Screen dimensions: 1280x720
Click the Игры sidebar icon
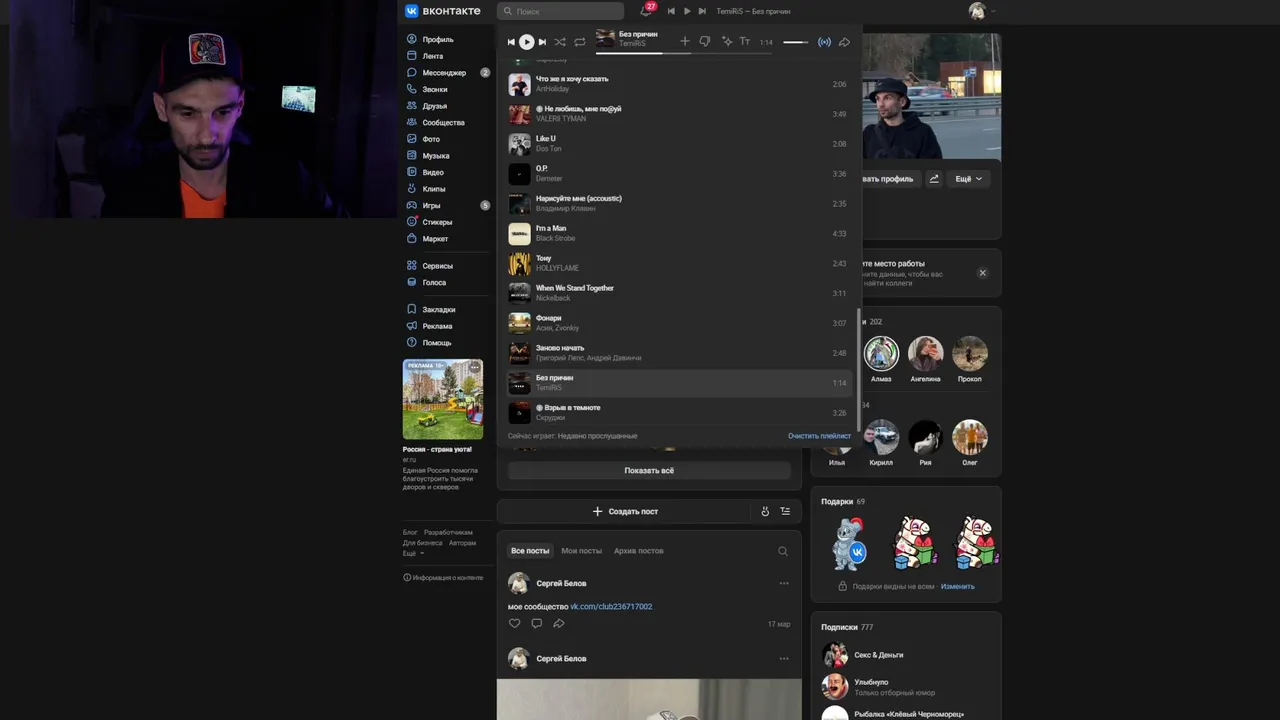tap(412, 205)
